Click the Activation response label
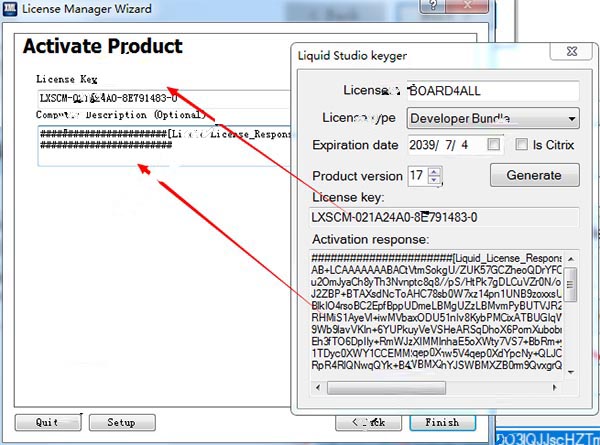The width and height of the screenshot is (600, 445). [x=370, y=240]
